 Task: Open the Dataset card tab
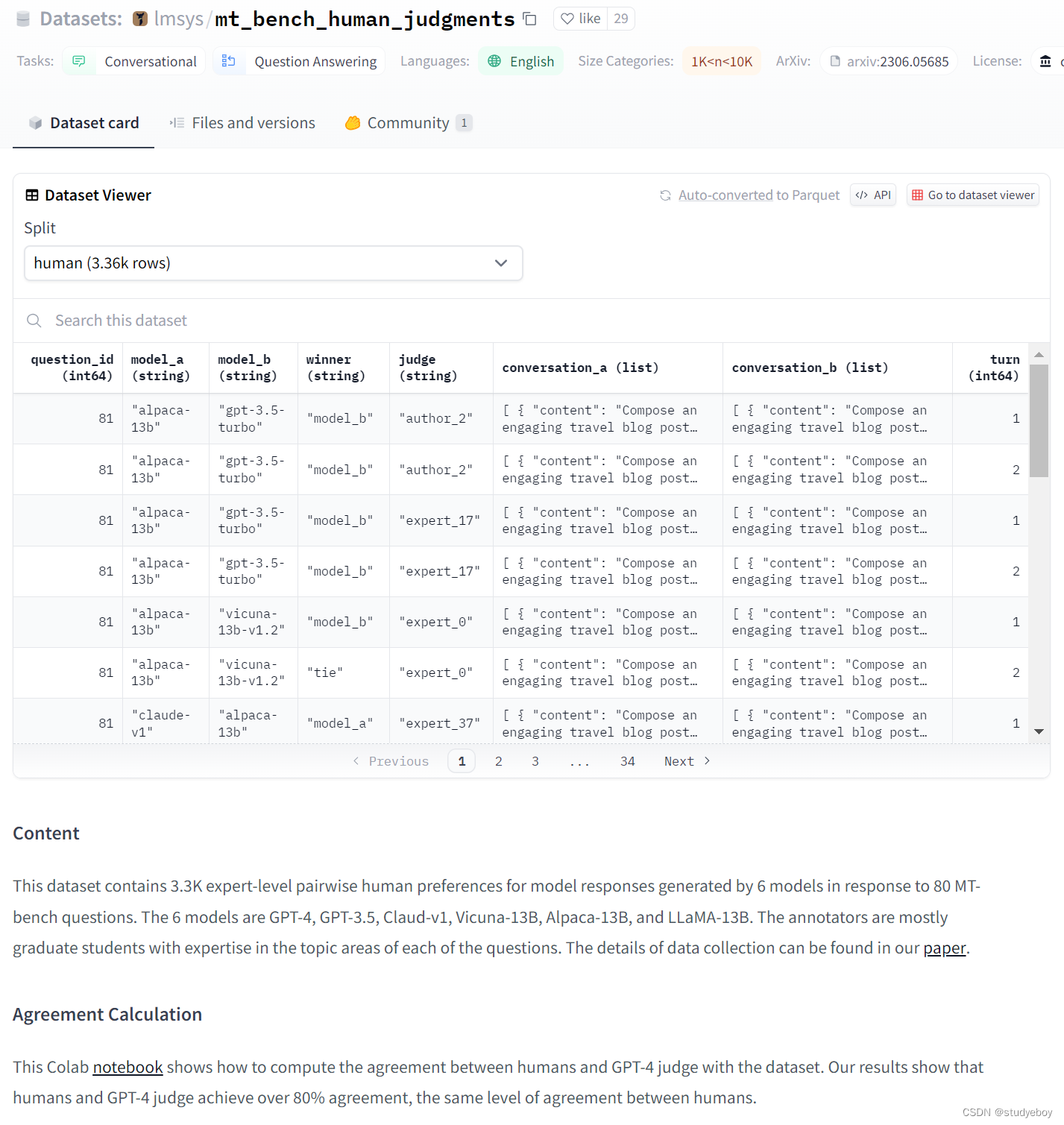pos(84,123)
